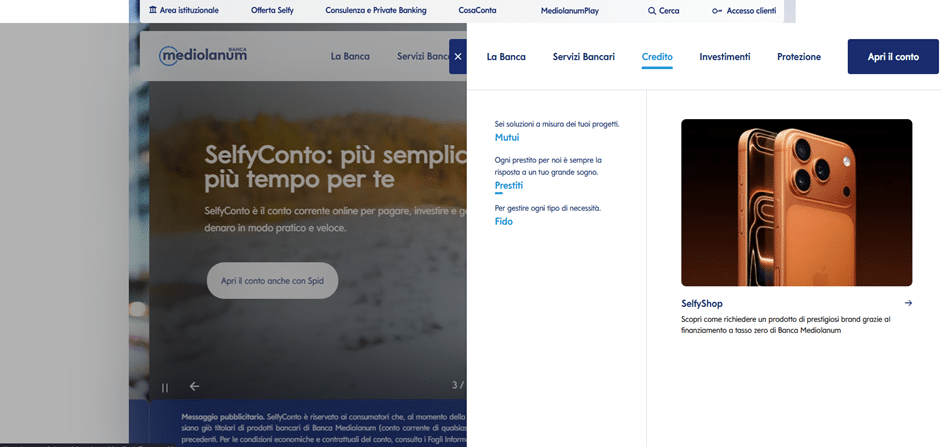Go to the Fido link
The height and width of the screenshot is (447, 941).
(x=503, y=221)
